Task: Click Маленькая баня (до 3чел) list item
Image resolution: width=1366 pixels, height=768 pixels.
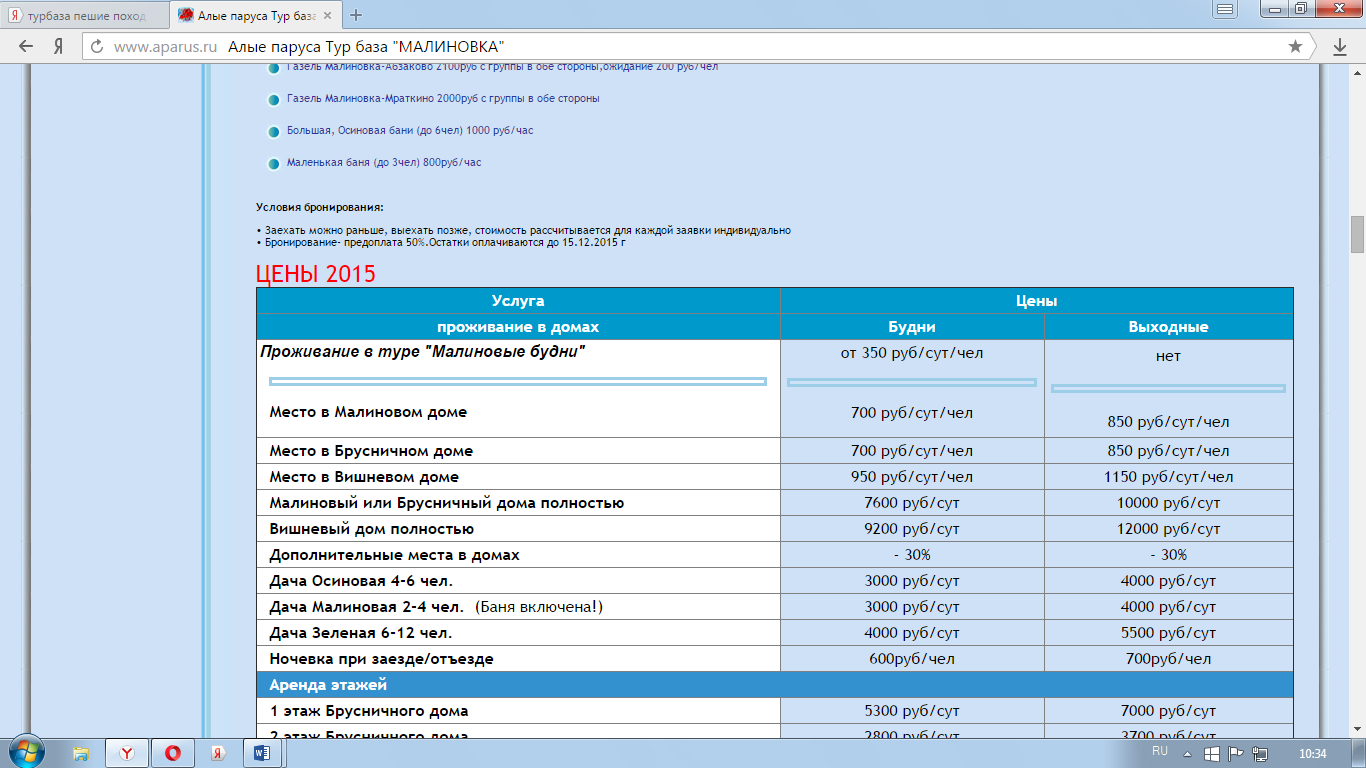Action: (x=384, y=162)
